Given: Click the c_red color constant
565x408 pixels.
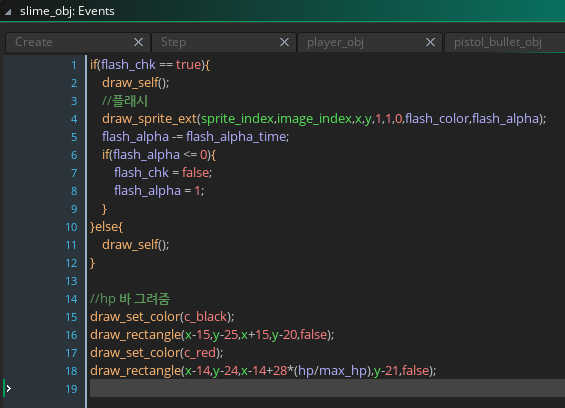Looking at the screenshot, I should point(200,353).
